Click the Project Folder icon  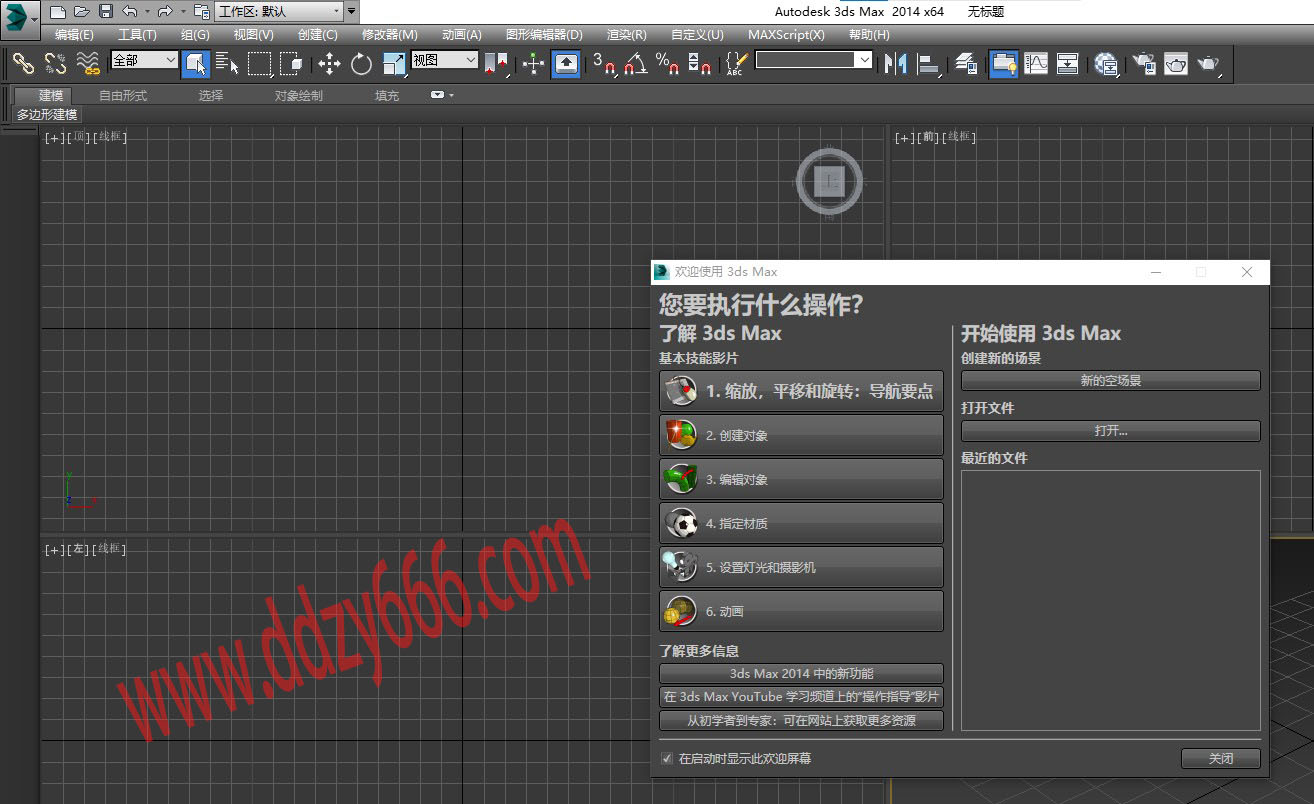coord(201,12)
